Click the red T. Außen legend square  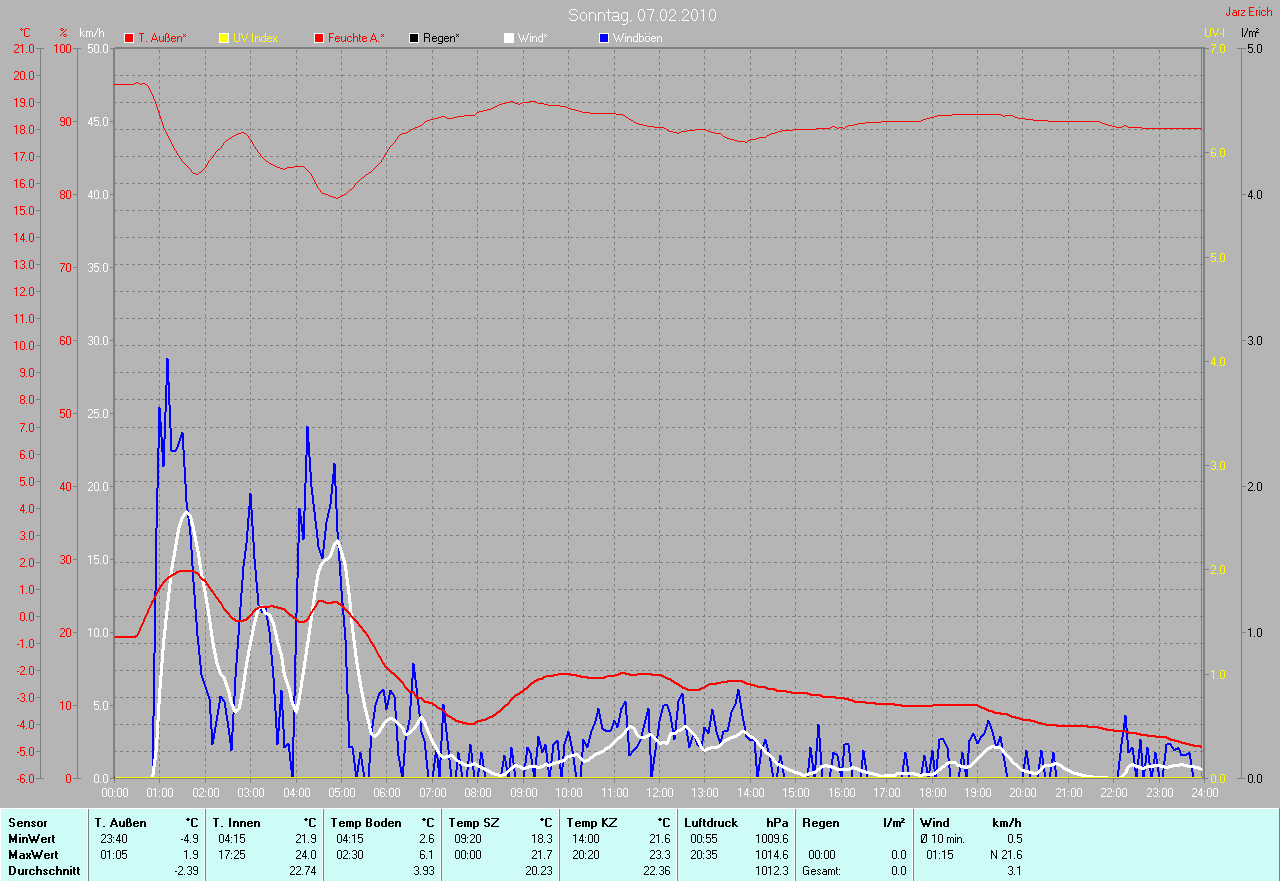click(x=129, y=38)
